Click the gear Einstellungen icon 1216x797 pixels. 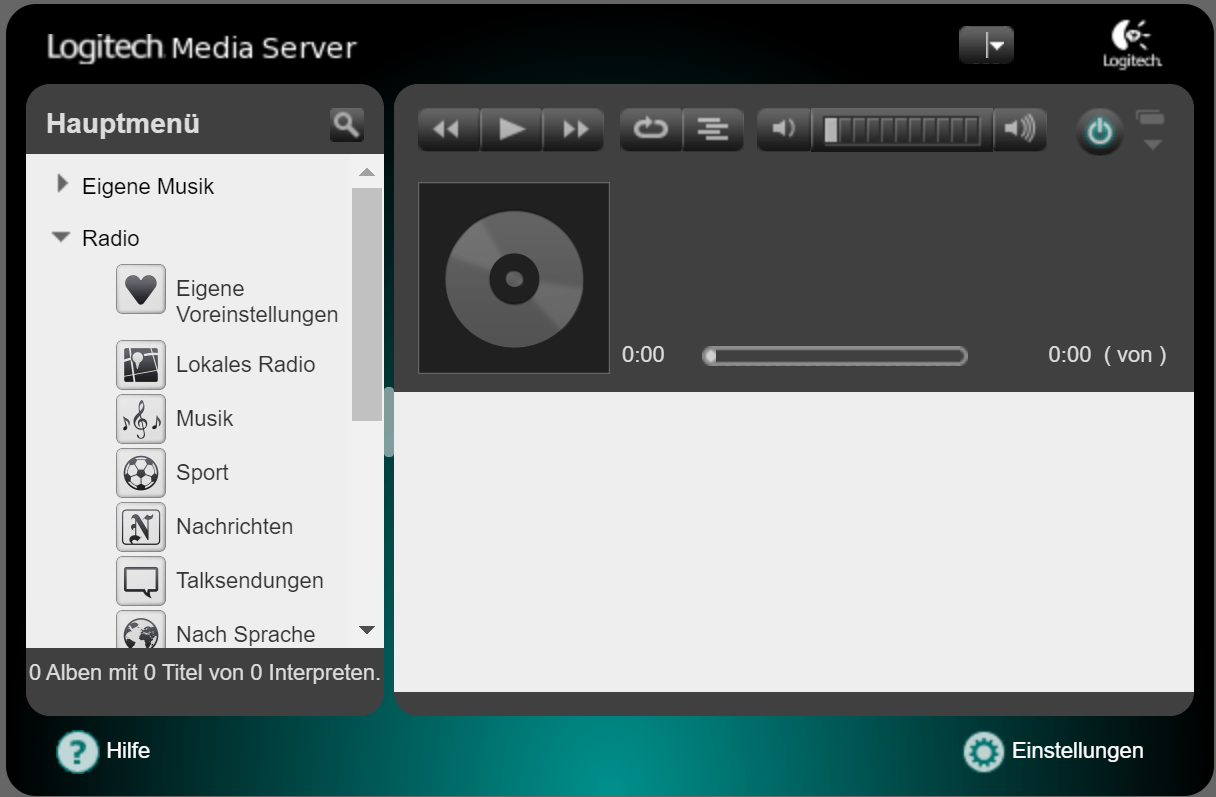point(983,752)
